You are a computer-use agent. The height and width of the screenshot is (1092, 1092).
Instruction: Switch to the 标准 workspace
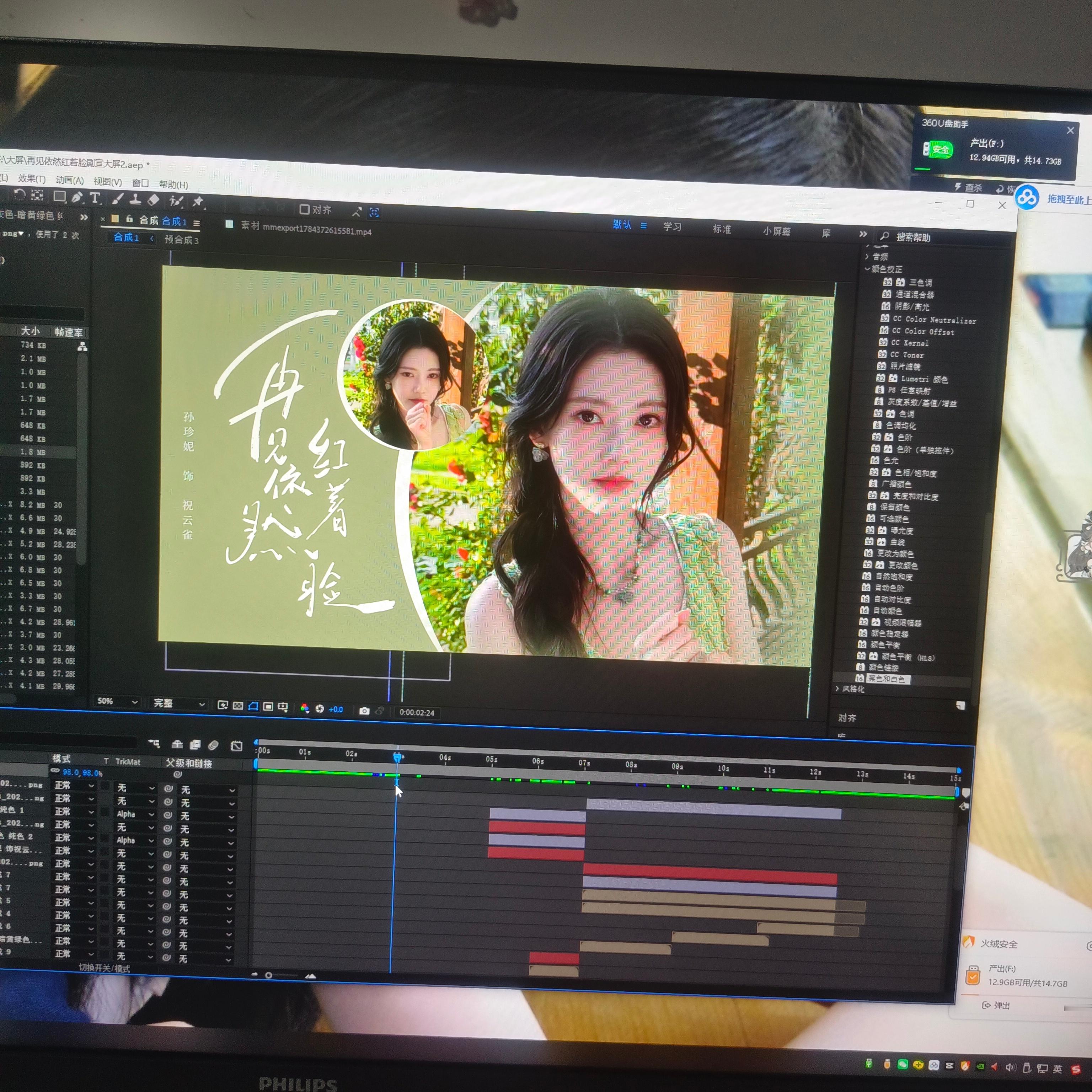click(722, 229)
